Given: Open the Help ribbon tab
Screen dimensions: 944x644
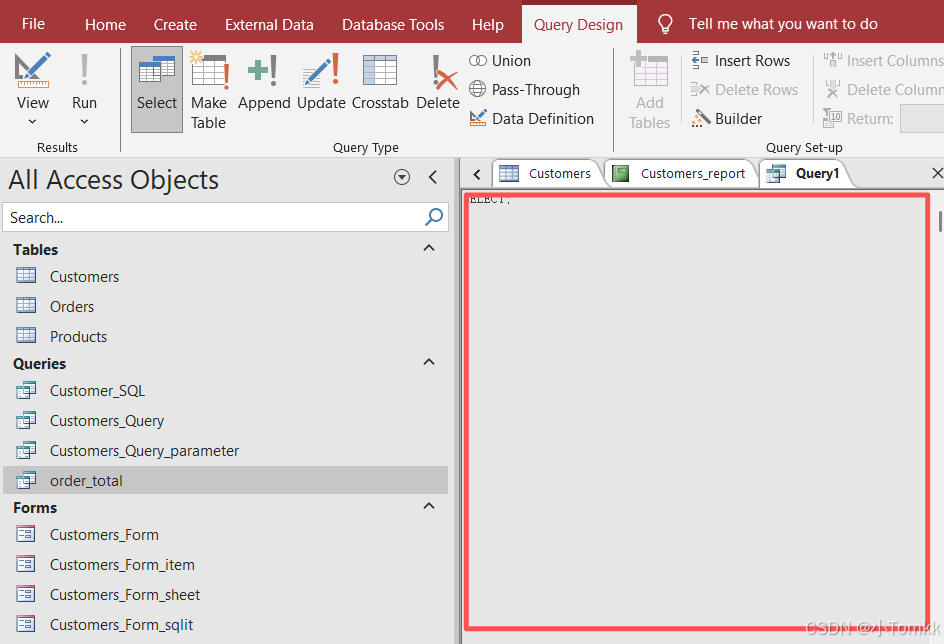Looking at the screenshot, I should point(488,25).
